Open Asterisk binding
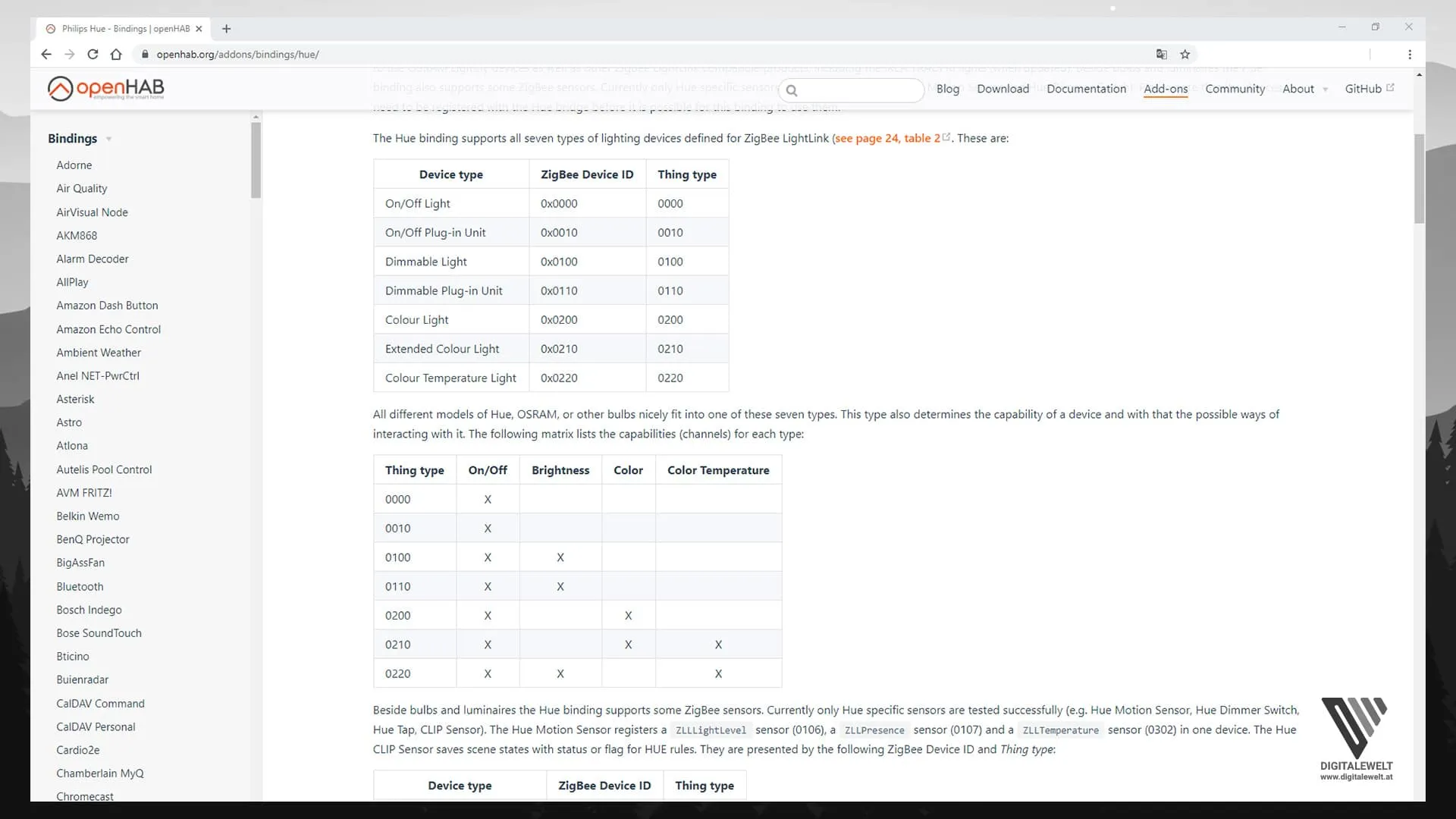The width and height of the screenshot is (1456, 819). tap(75, 399)
